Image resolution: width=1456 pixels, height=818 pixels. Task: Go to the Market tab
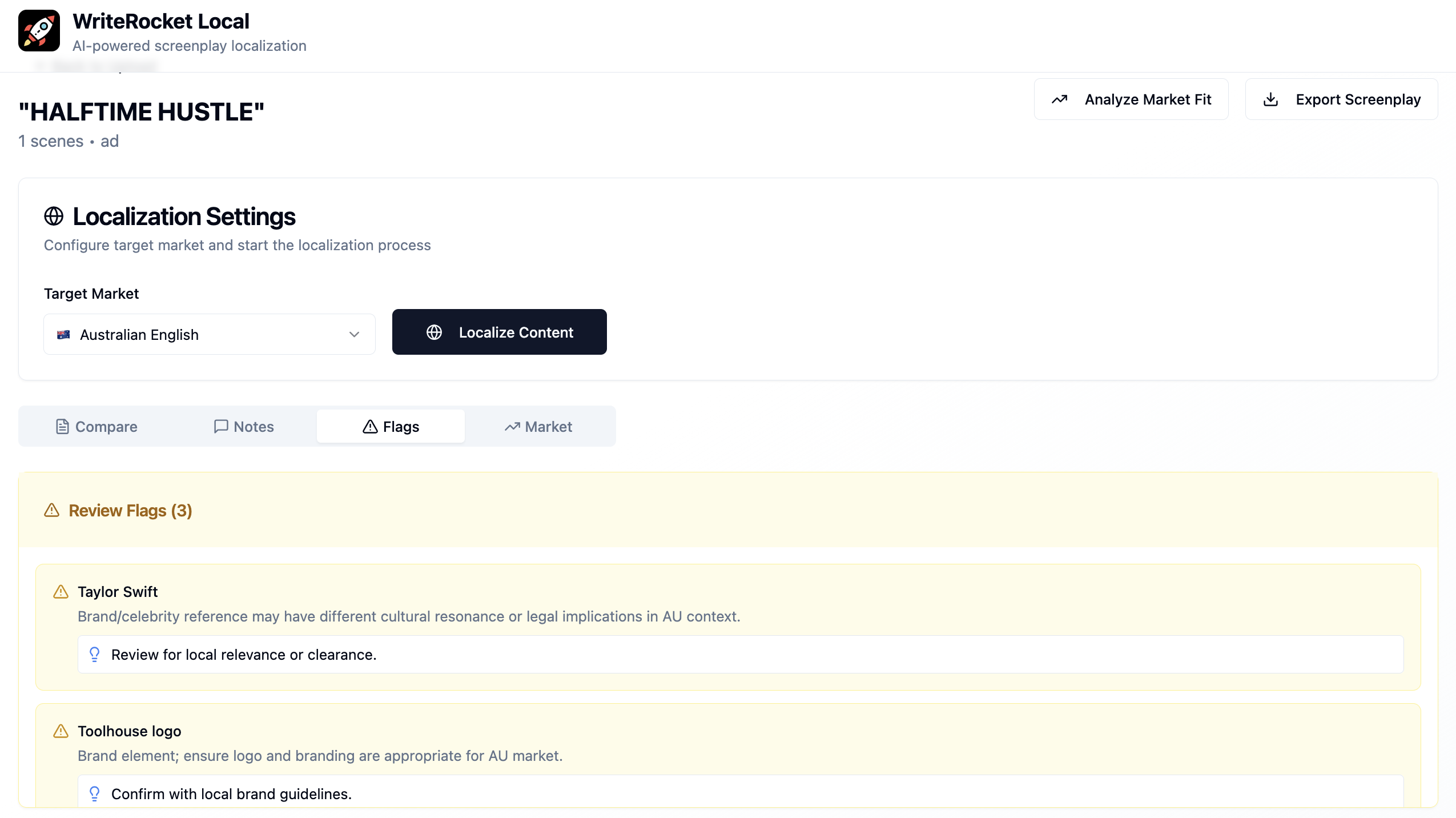coord(538,427)
